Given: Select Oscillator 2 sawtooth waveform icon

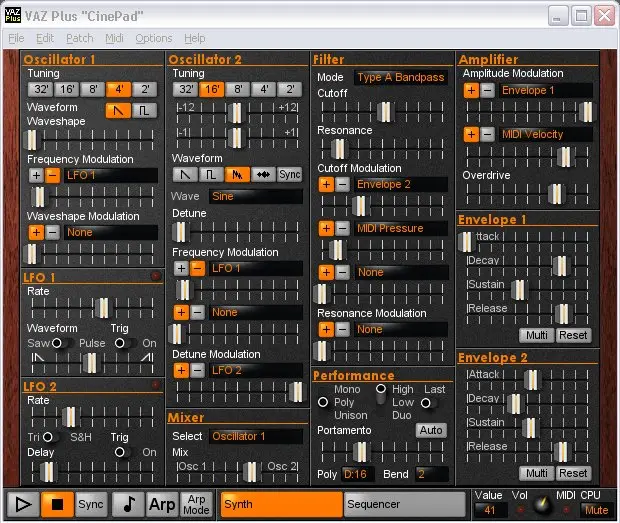Looking at the screenshot, I should click(x=185, y=174).
